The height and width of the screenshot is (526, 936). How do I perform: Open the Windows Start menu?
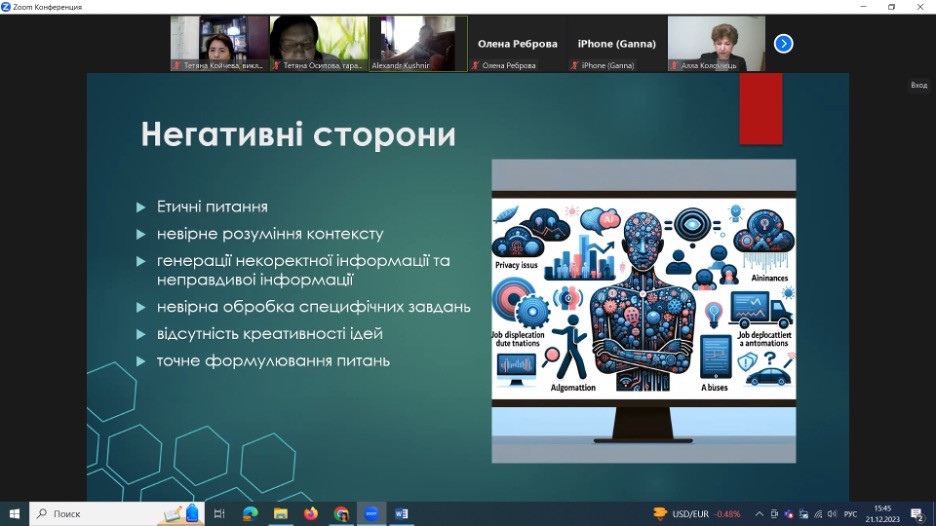[14, 513]
